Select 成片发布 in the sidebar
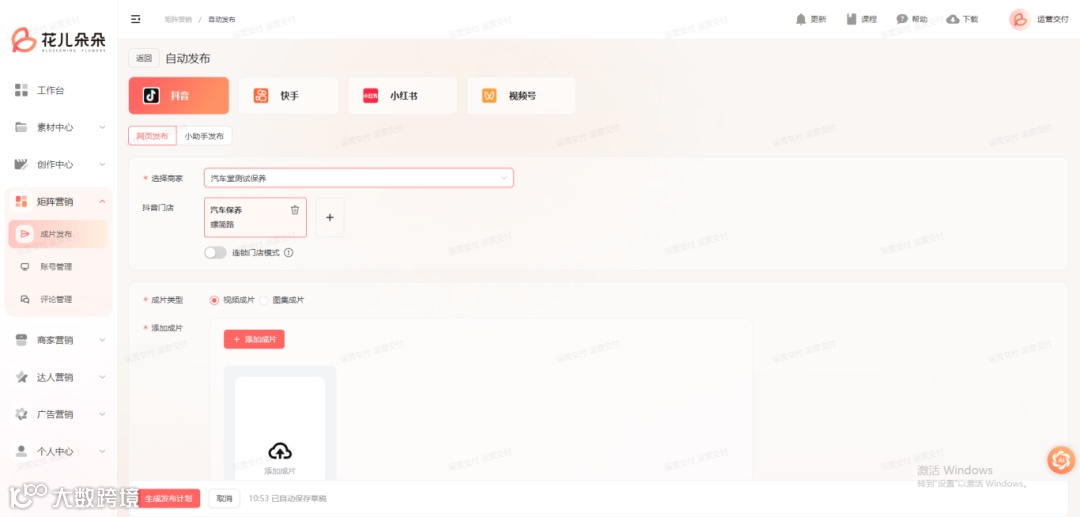Image resolution: width=1080 pixels, height=517 pixels. point(59,234)
